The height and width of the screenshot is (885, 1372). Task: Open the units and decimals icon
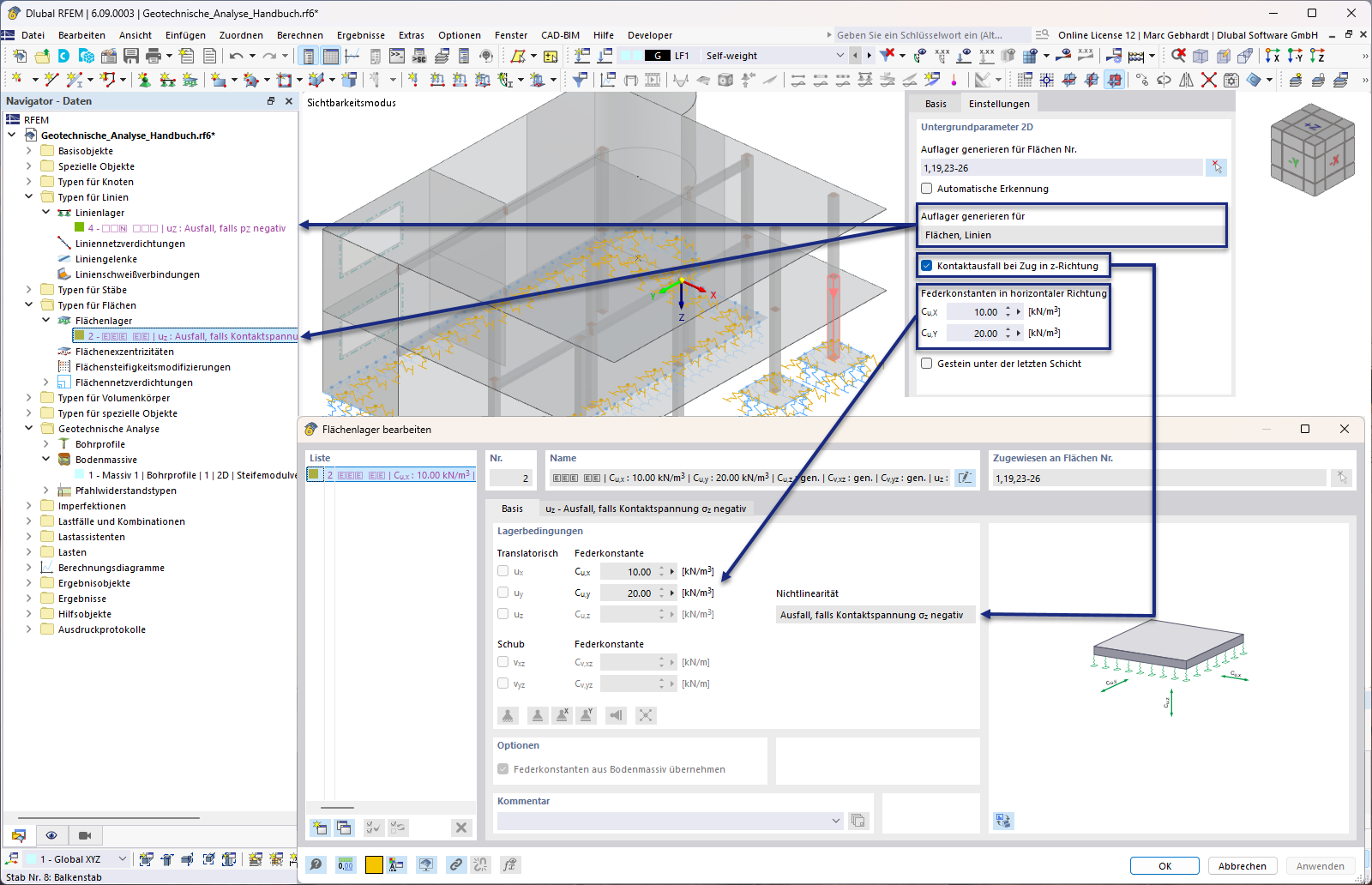click(345, 864)
